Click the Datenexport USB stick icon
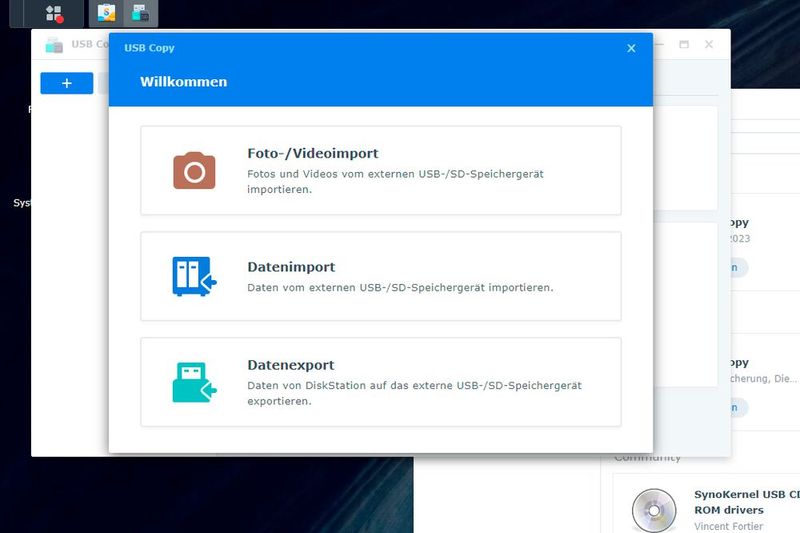The height and width of the screenshot is (533, 800). pos(194,383)
